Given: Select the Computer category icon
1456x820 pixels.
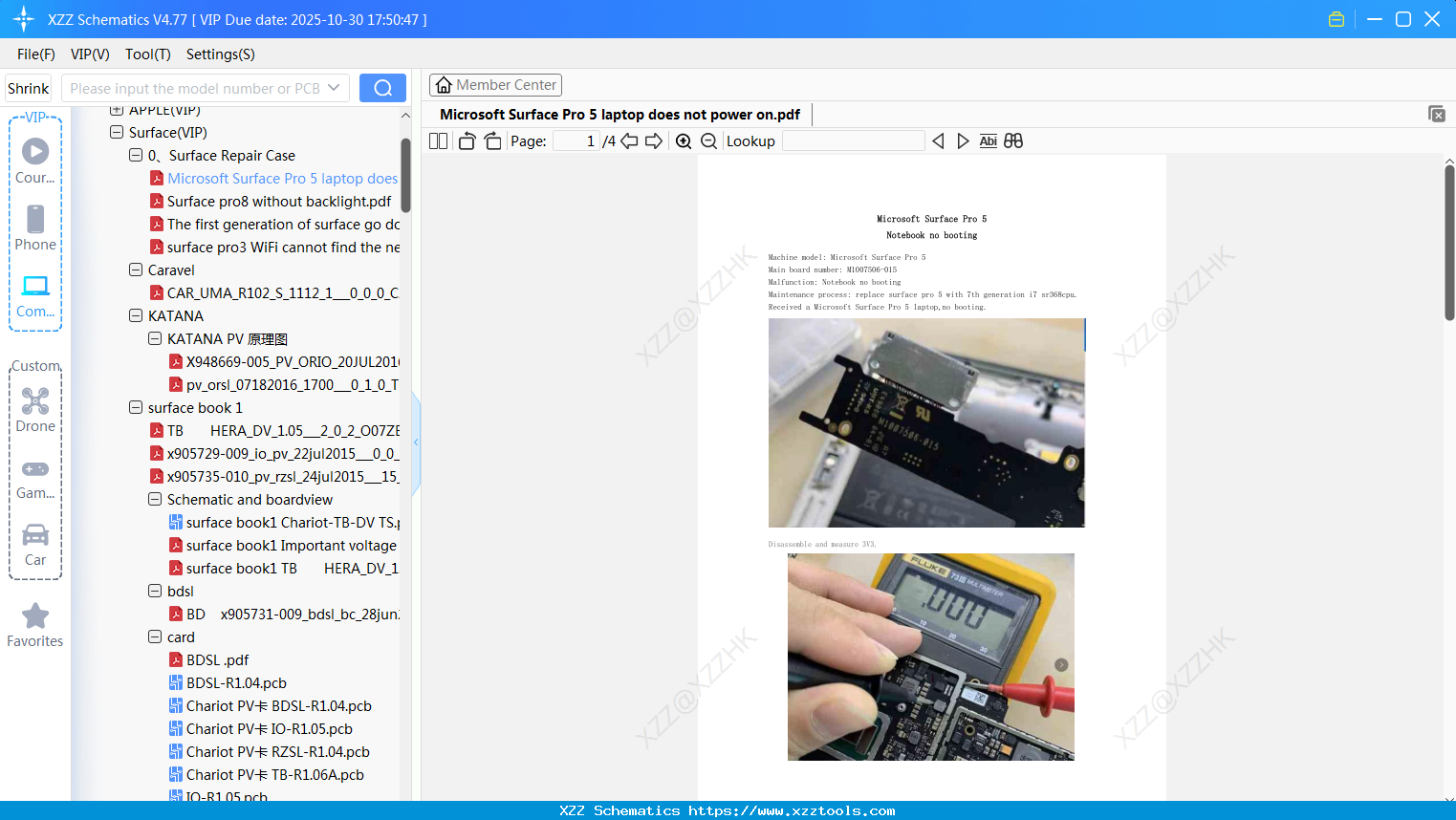Looking at the screenshot, I should click(35, 295).
